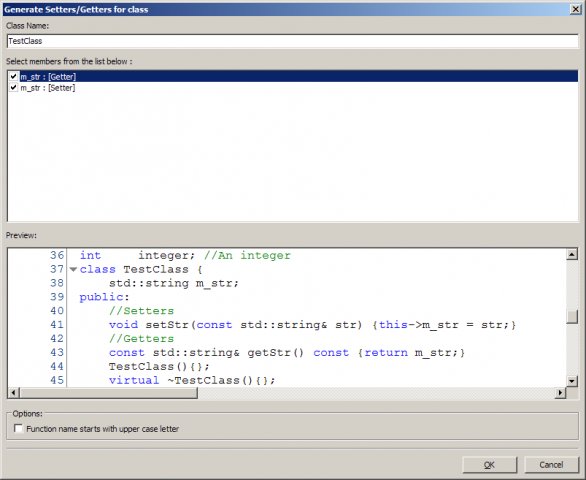Image resolution: width=586 pixels, height=480 pixels.
Task: Click the getStr code line in preview
Action: pos(287,352)
